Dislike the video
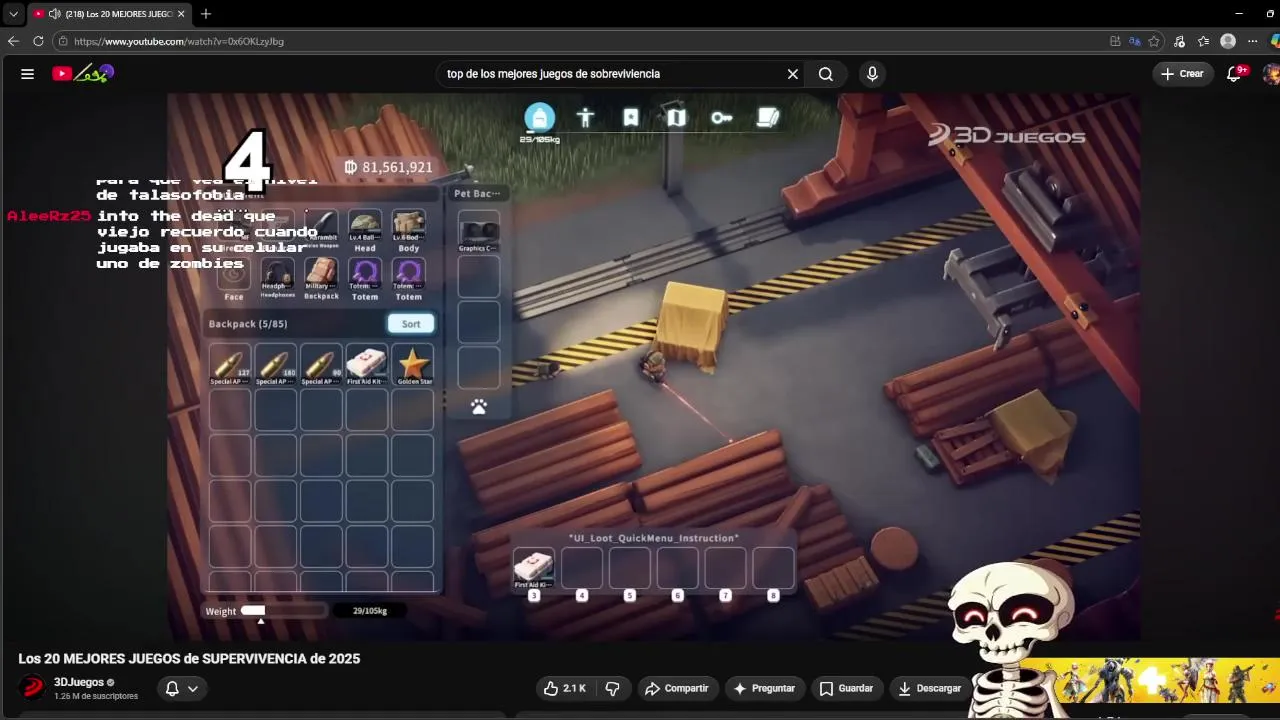This screenshot has width=1280, height=720. point(613,688)
